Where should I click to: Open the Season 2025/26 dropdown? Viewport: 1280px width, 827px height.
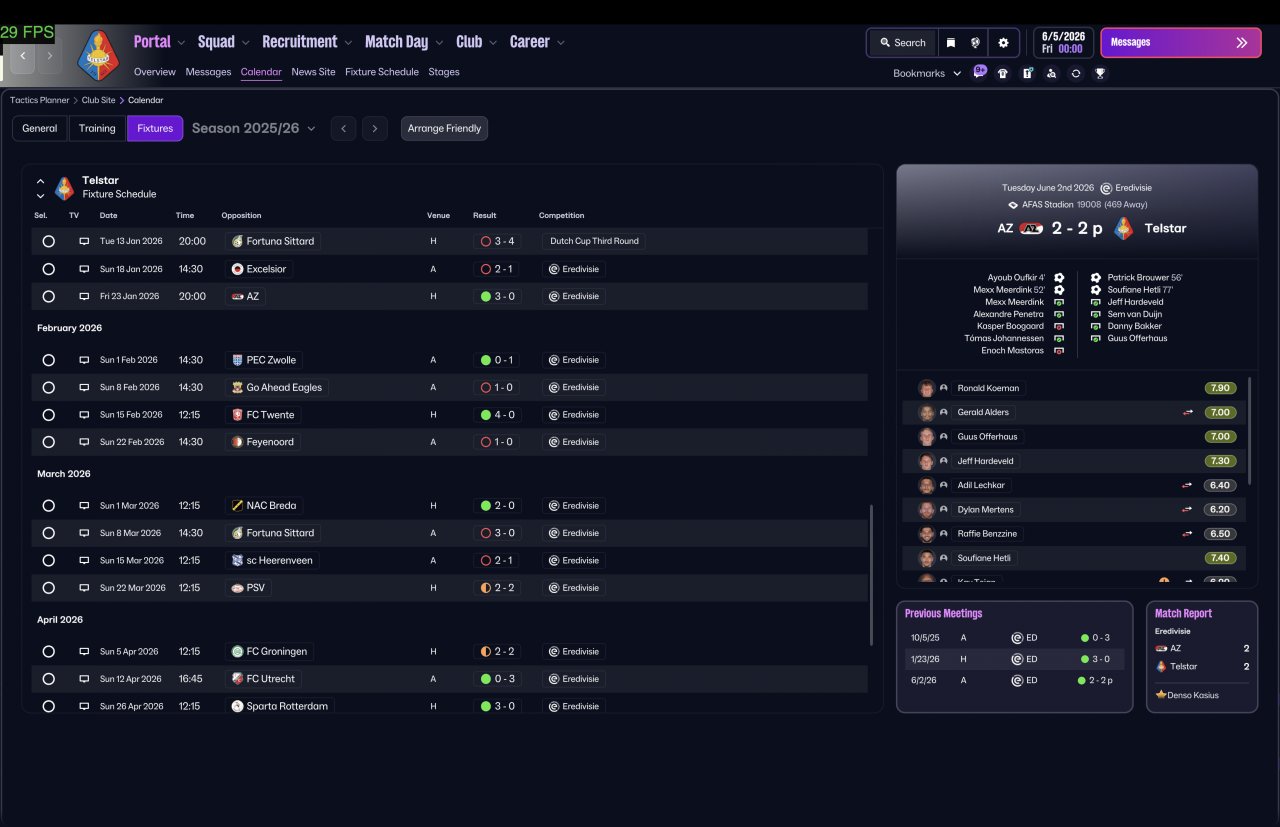coord(254,128)
